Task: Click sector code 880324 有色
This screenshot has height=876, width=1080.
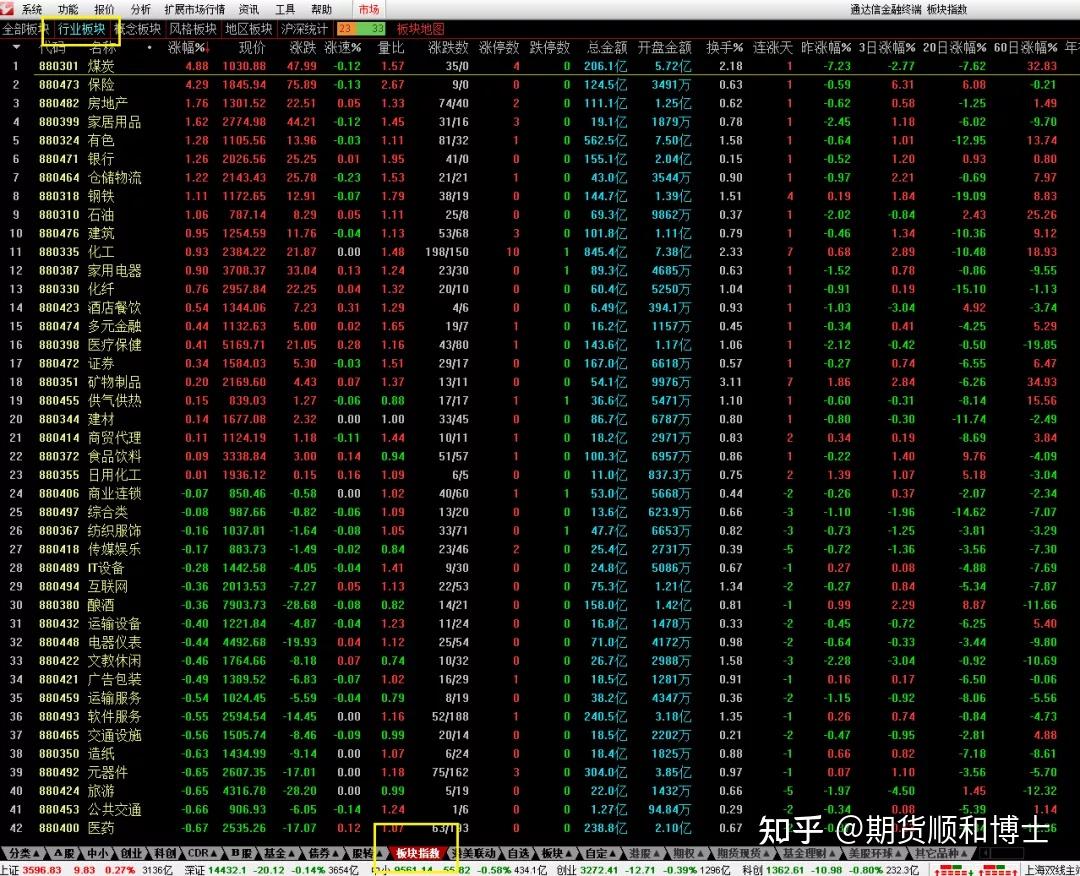Action: (59, 140)
